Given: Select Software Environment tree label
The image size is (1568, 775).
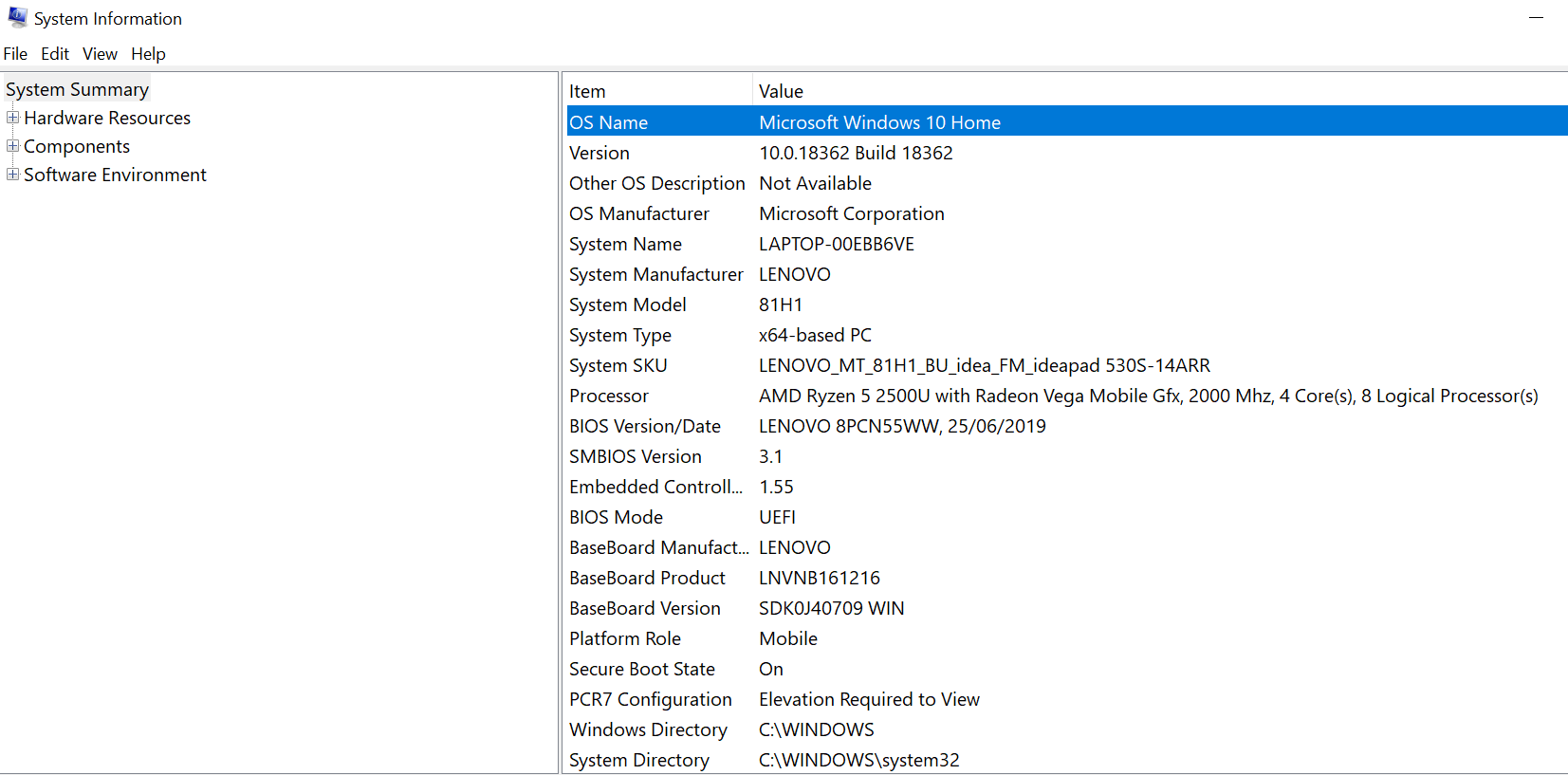Looking at the screenshot, I should click(115, 175).
